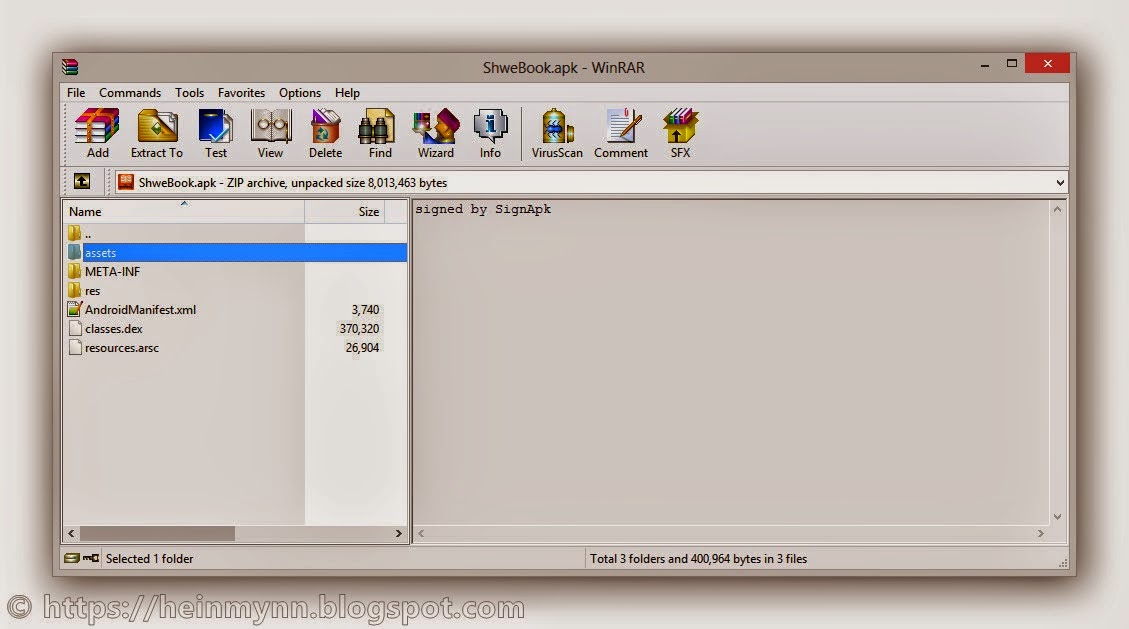Open the Options menu
This screenshot has height=629, width=1129.
click(300, 93)
